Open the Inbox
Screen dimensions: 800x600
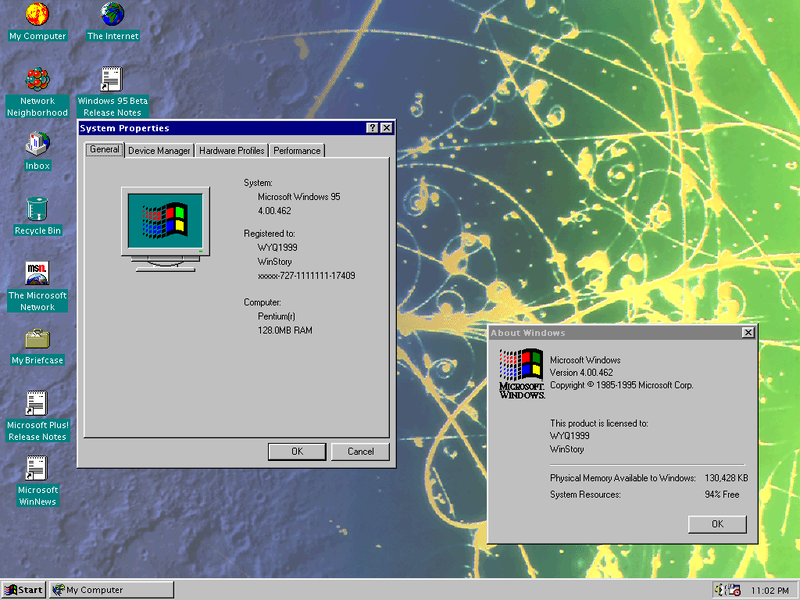[36, 145]
